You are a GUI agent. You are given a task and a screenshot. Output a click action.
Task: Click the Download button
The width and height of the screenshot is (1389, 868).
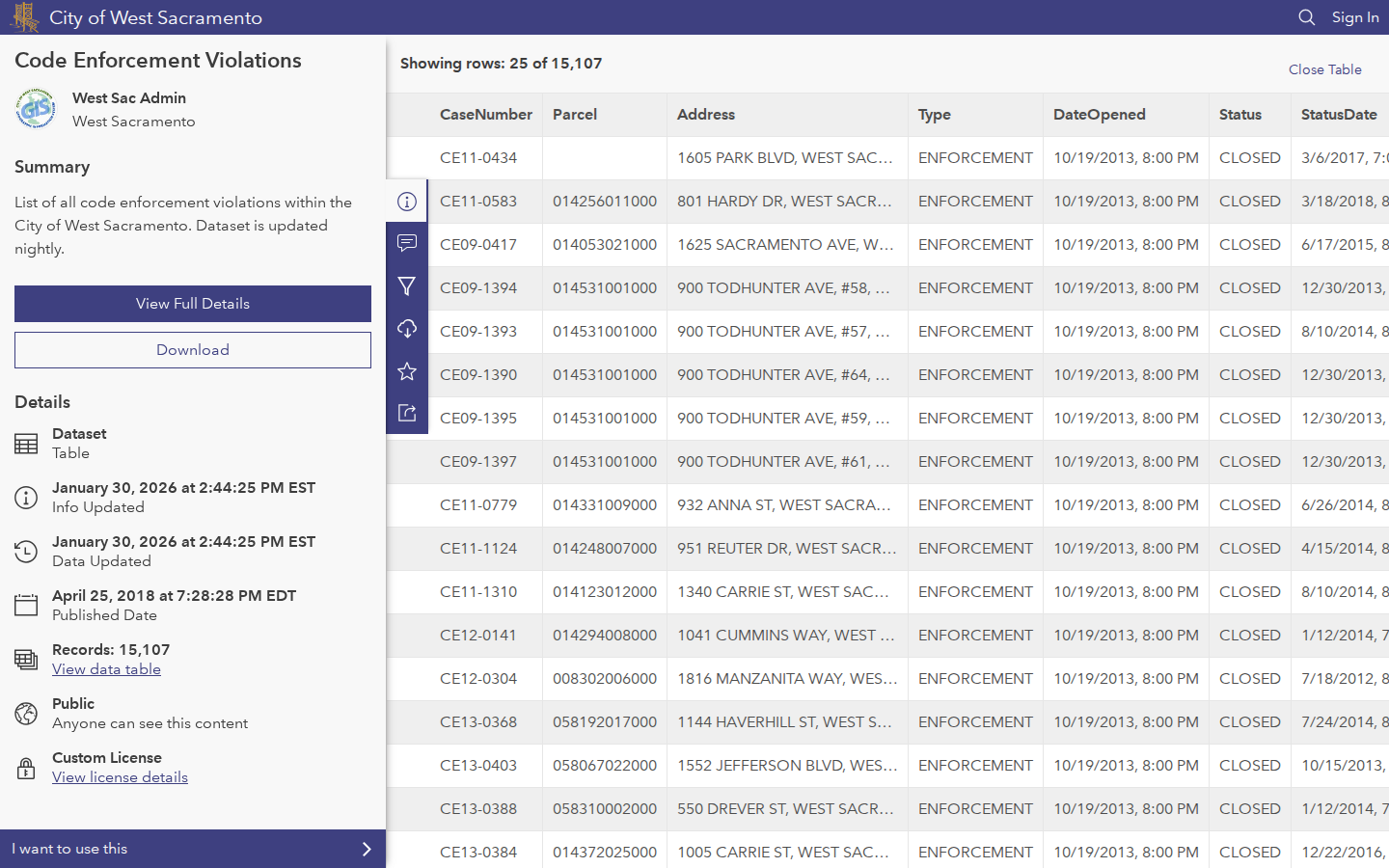click(x=193, y=350)
